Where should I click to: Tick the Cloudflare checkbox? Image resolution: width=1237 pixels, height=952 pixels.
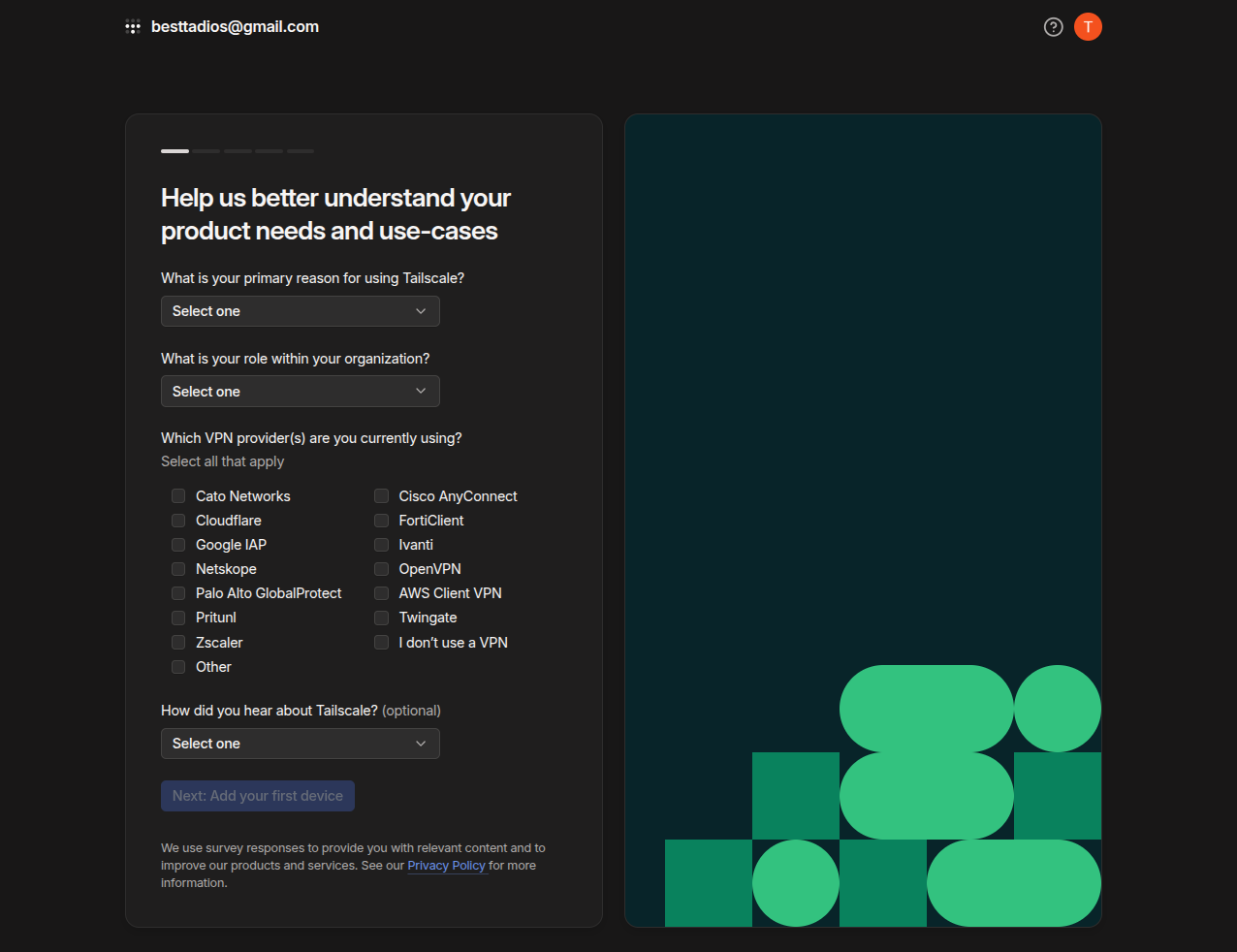tap(178, 521)
